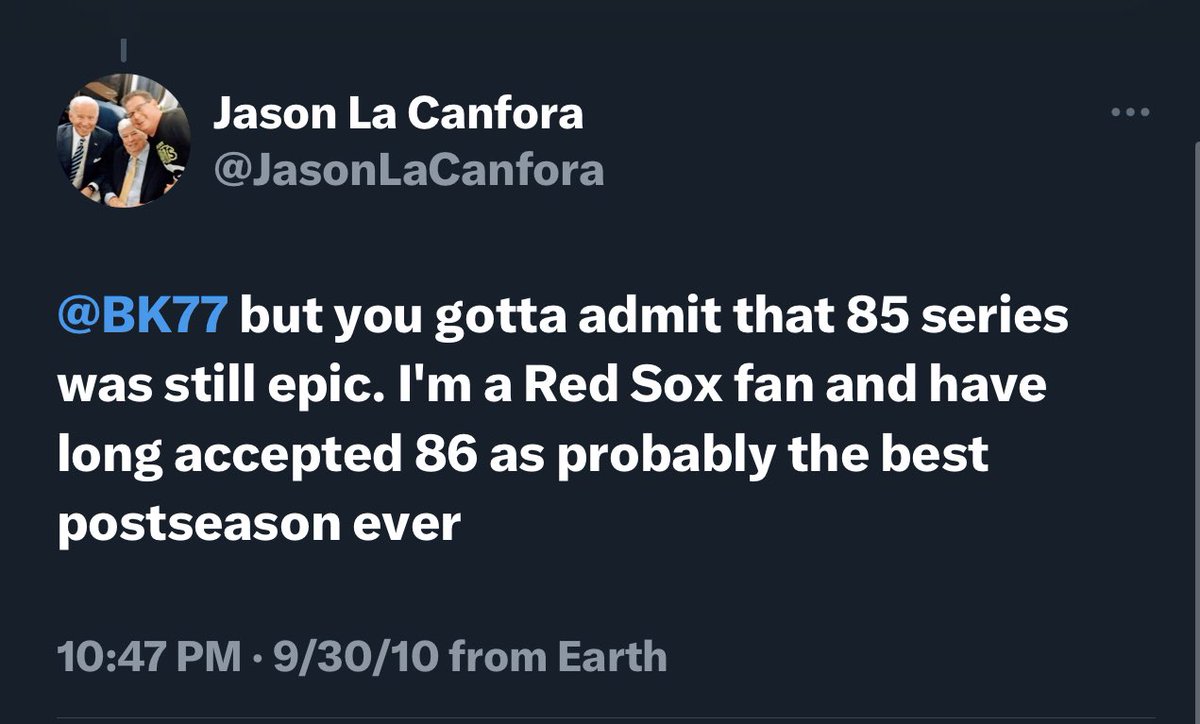This screenshot has height=724, width=1200.
Task: Click the Jason La Canfora display name
Action: pyautogui.click(x=398, y=114)
